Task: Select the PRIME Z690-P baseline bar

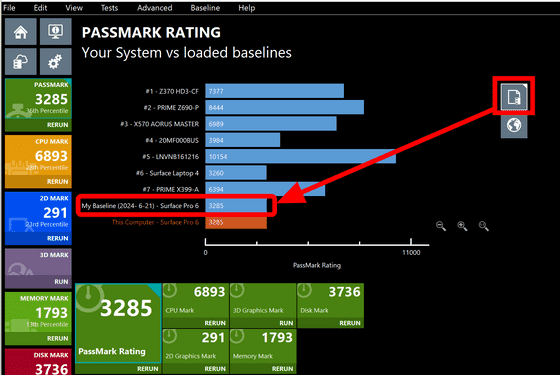Action: coord(284,108)
